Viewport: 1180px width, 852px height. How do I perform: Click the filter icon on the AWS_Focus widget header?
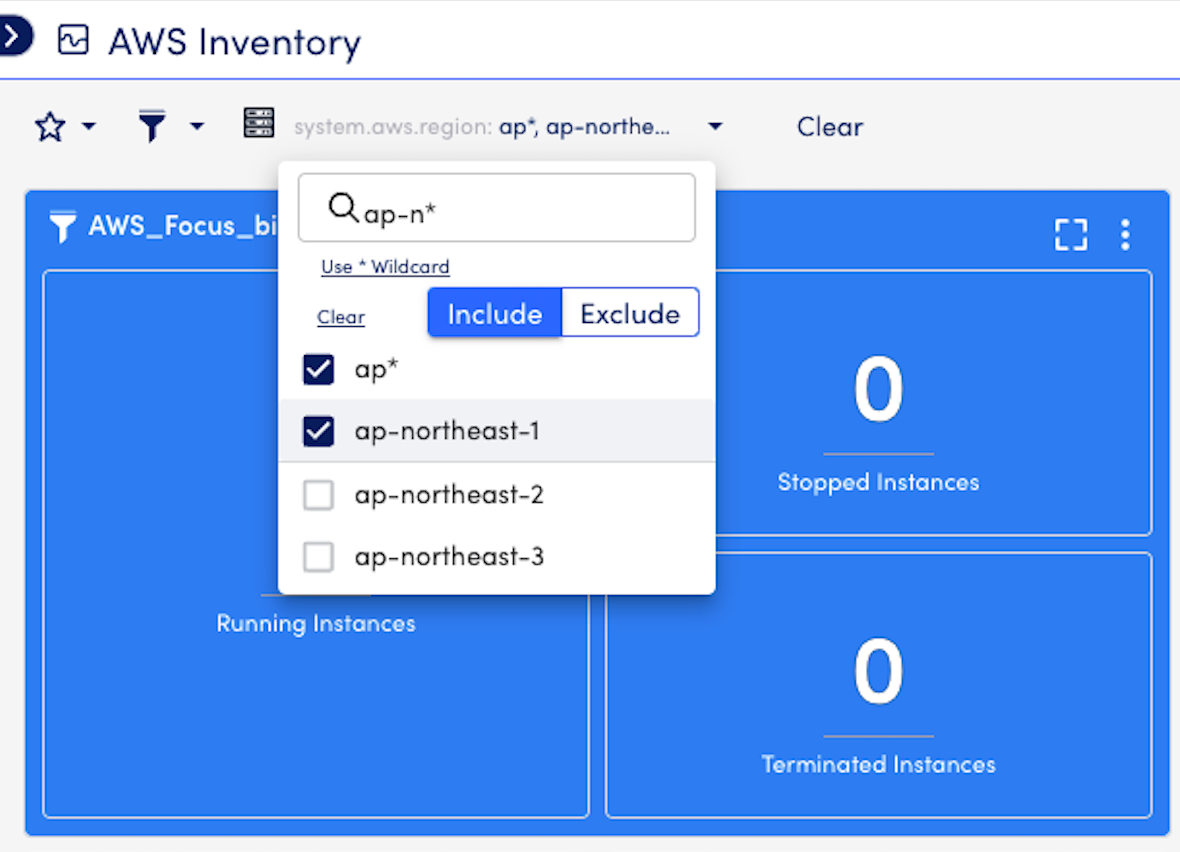coord(62,227)
